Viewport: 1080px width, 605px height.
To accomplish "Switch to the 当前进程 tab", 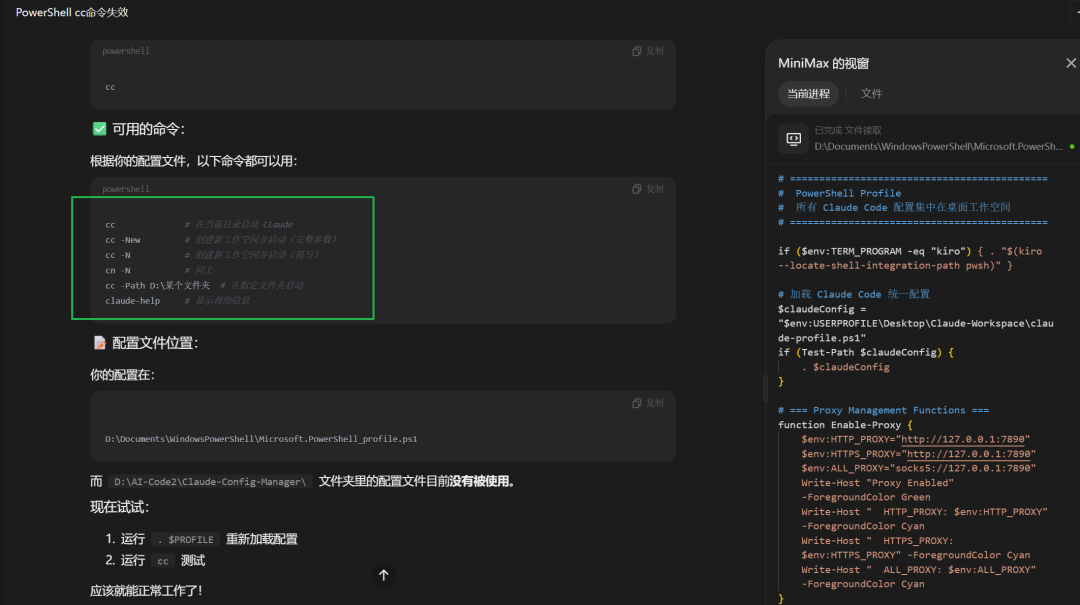I will click(x=808, y=94).
